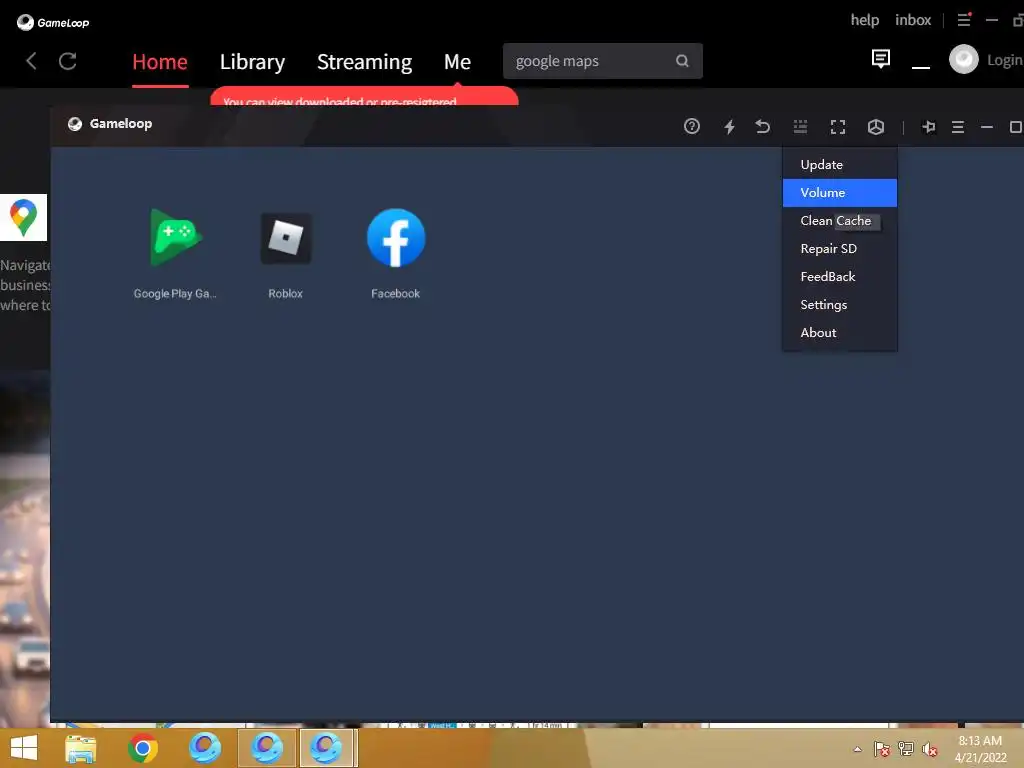Click the Action Center flag tray icon
This screenshot has width=1024, height=768.
click(882, 749)
